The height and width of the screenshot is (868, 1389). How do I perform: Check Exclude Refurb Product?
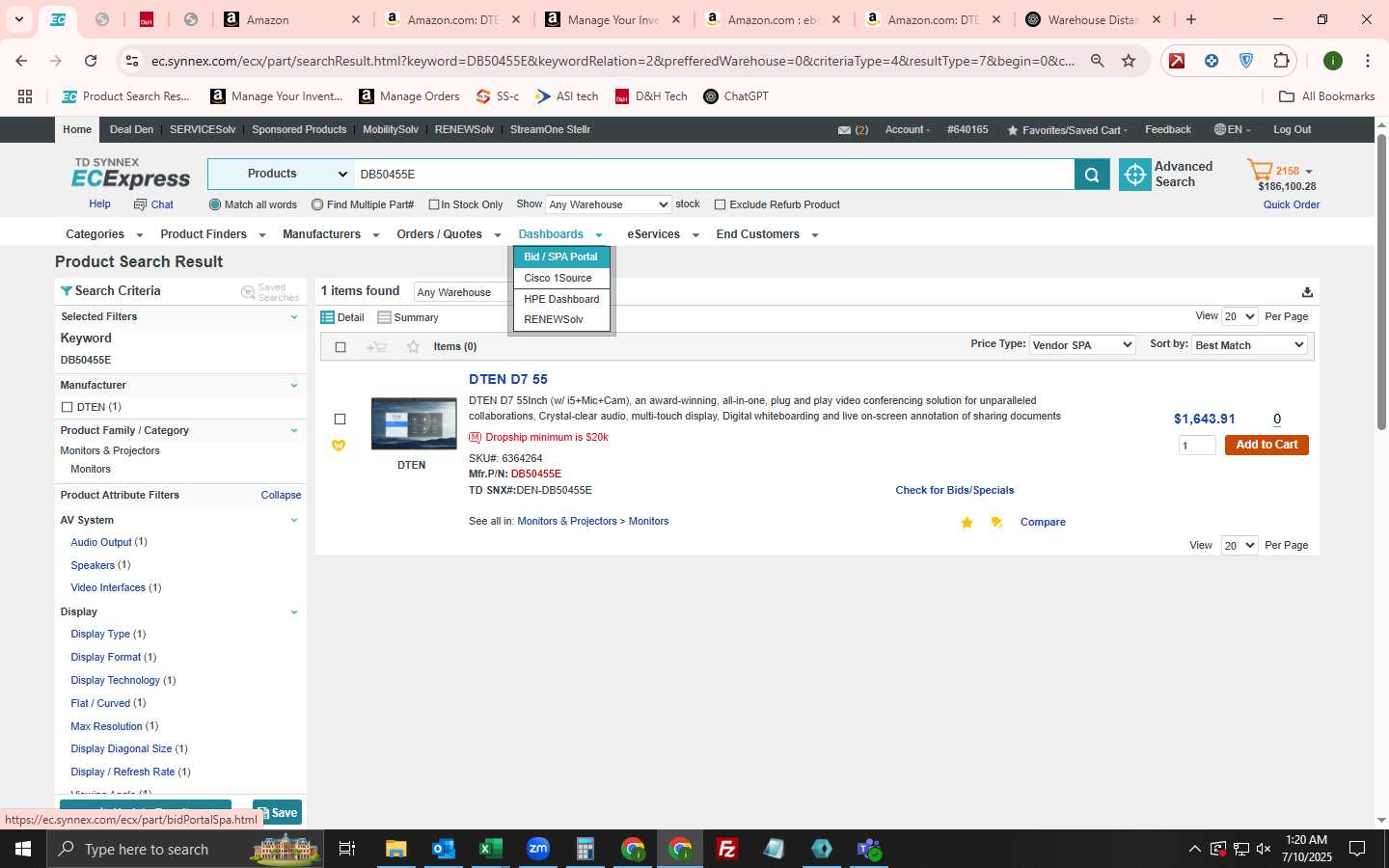click(x=720, y=204)
